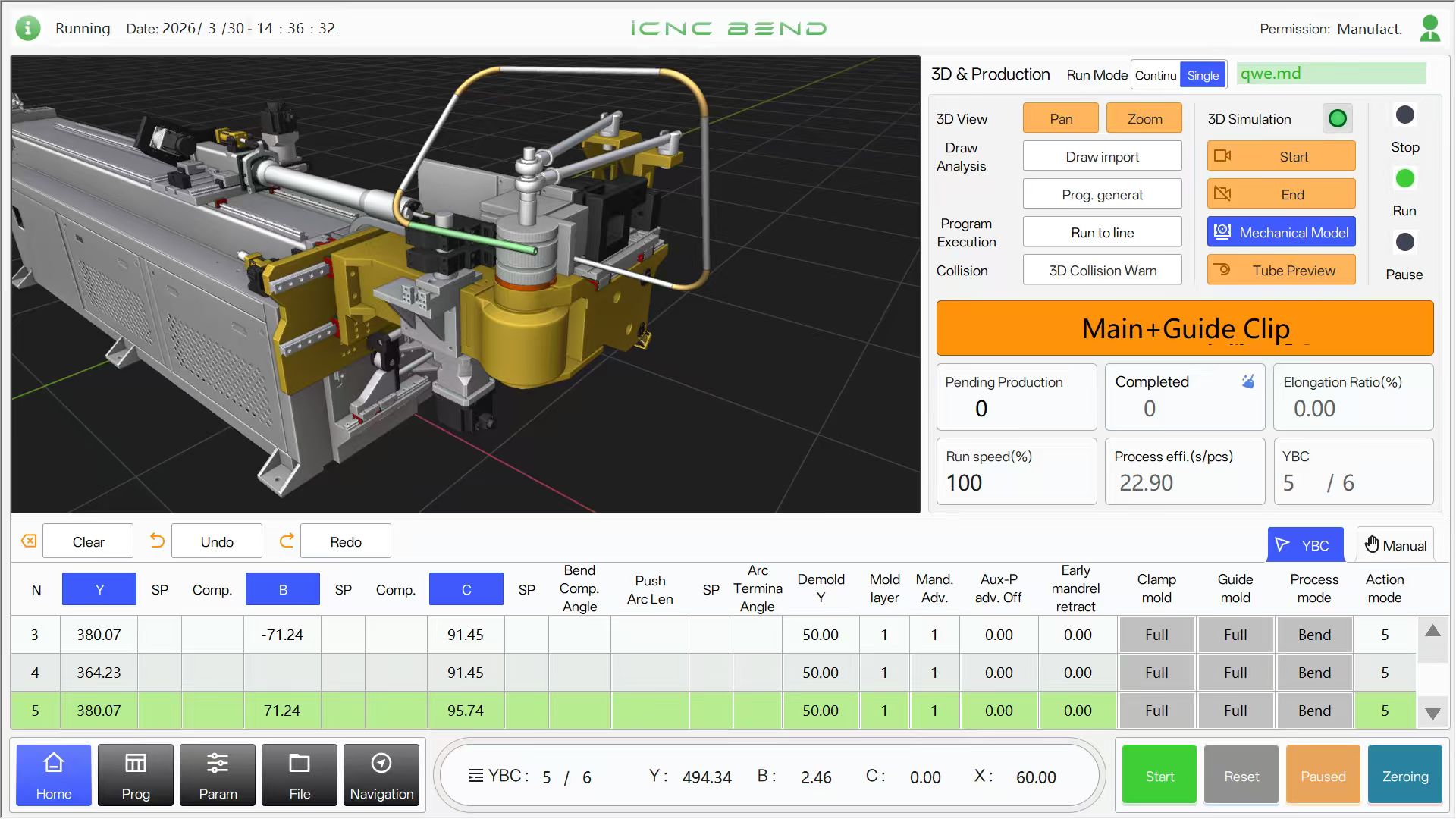Viewport: 1456px width, 819px height.
Task: Switch to the YBC tab
Action: (x=1305, y=544)
